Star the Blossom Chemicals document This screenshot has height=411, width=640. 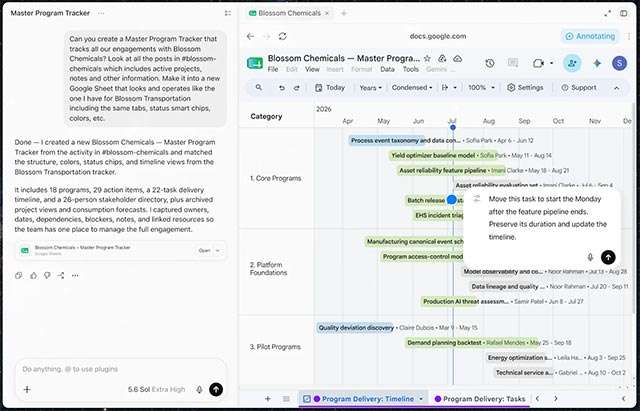tap(427, 58)
